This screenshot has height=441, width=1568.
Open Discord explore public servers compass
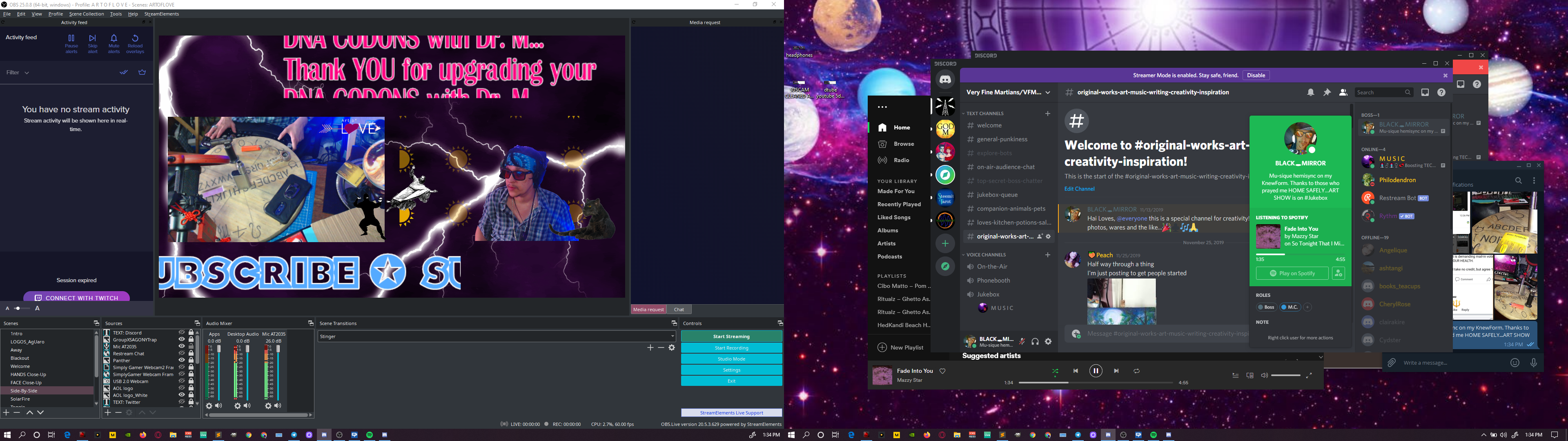(945, 266)
